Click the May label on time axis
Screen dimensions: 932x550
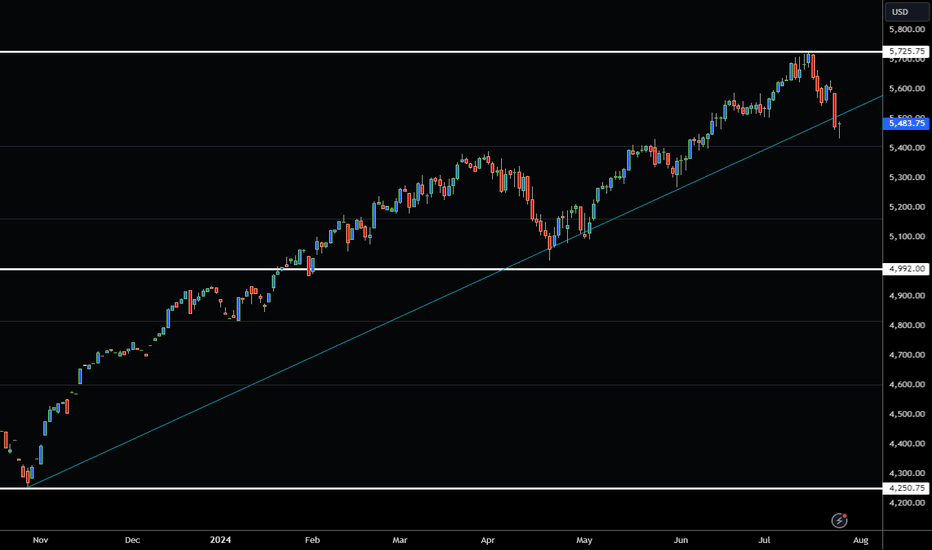click(x=584, y=540)
